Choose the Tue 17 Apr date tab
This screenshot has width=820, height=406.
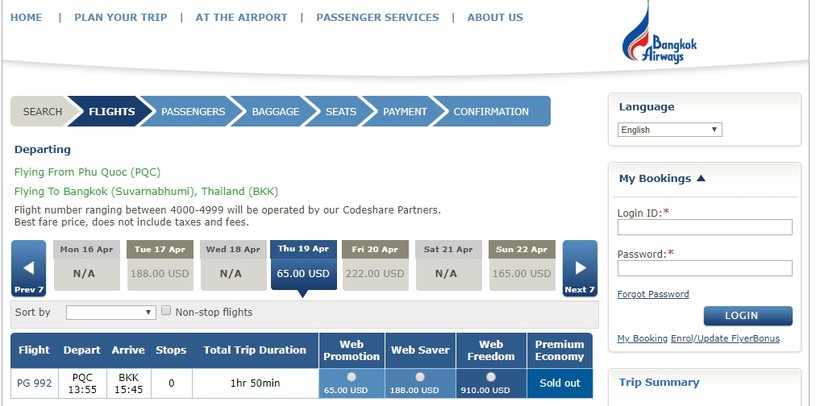point(159,265)
